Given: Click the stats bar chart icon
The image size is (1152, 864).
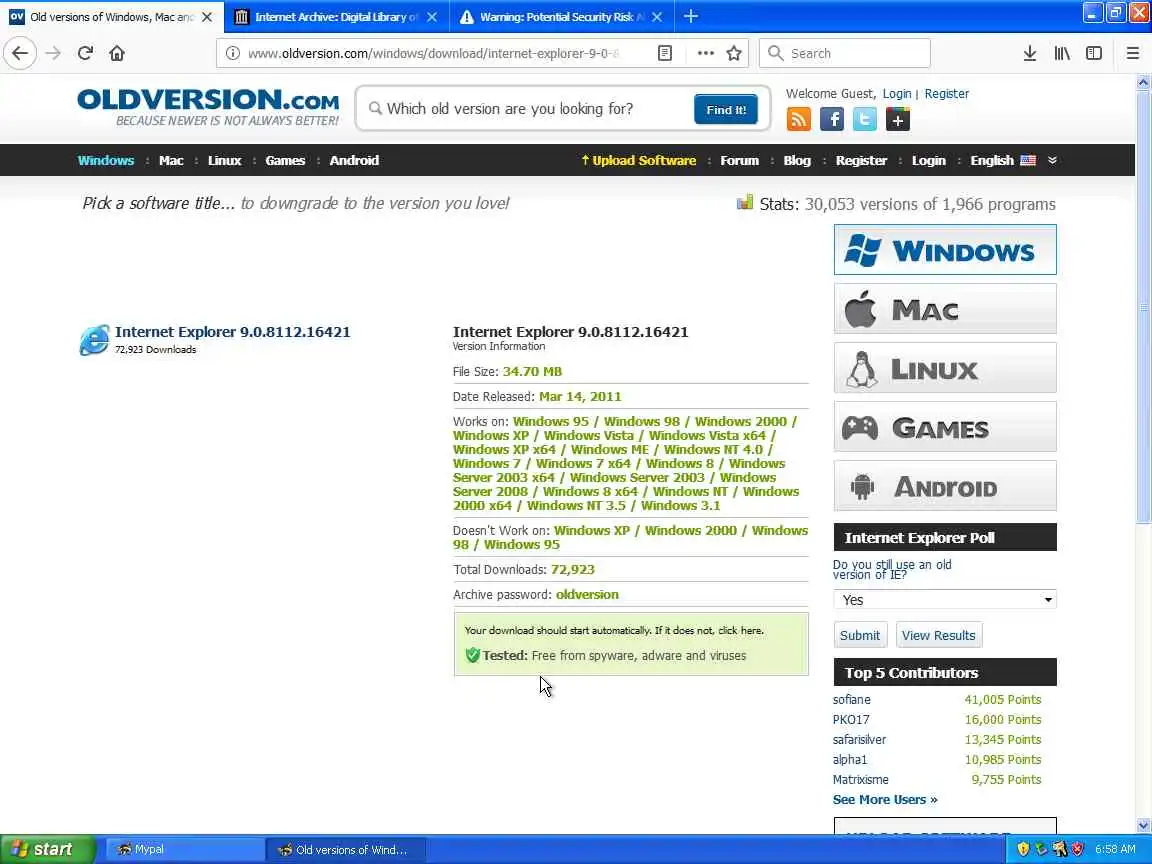Looking at the screenshot, I should pyautogui.click(x=745, y=203).
